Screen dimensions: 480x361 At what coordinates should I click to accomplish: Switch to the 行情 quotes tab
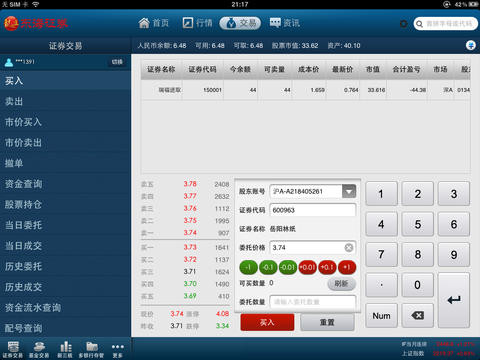pos(197,23)
